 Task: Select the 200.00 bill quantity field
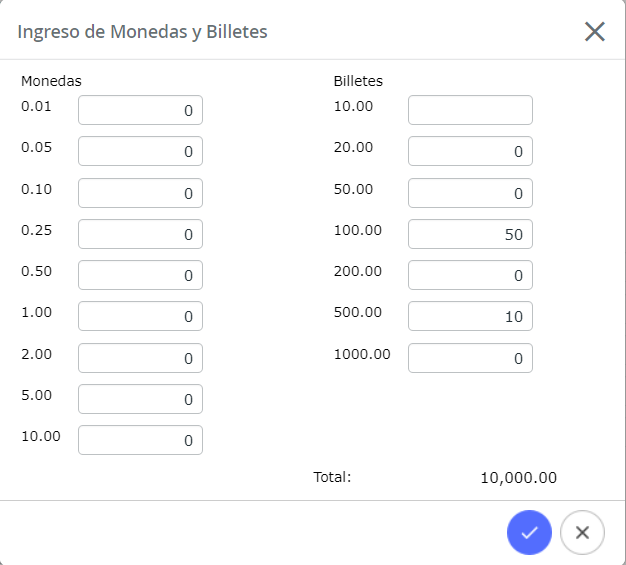point(470,276)
